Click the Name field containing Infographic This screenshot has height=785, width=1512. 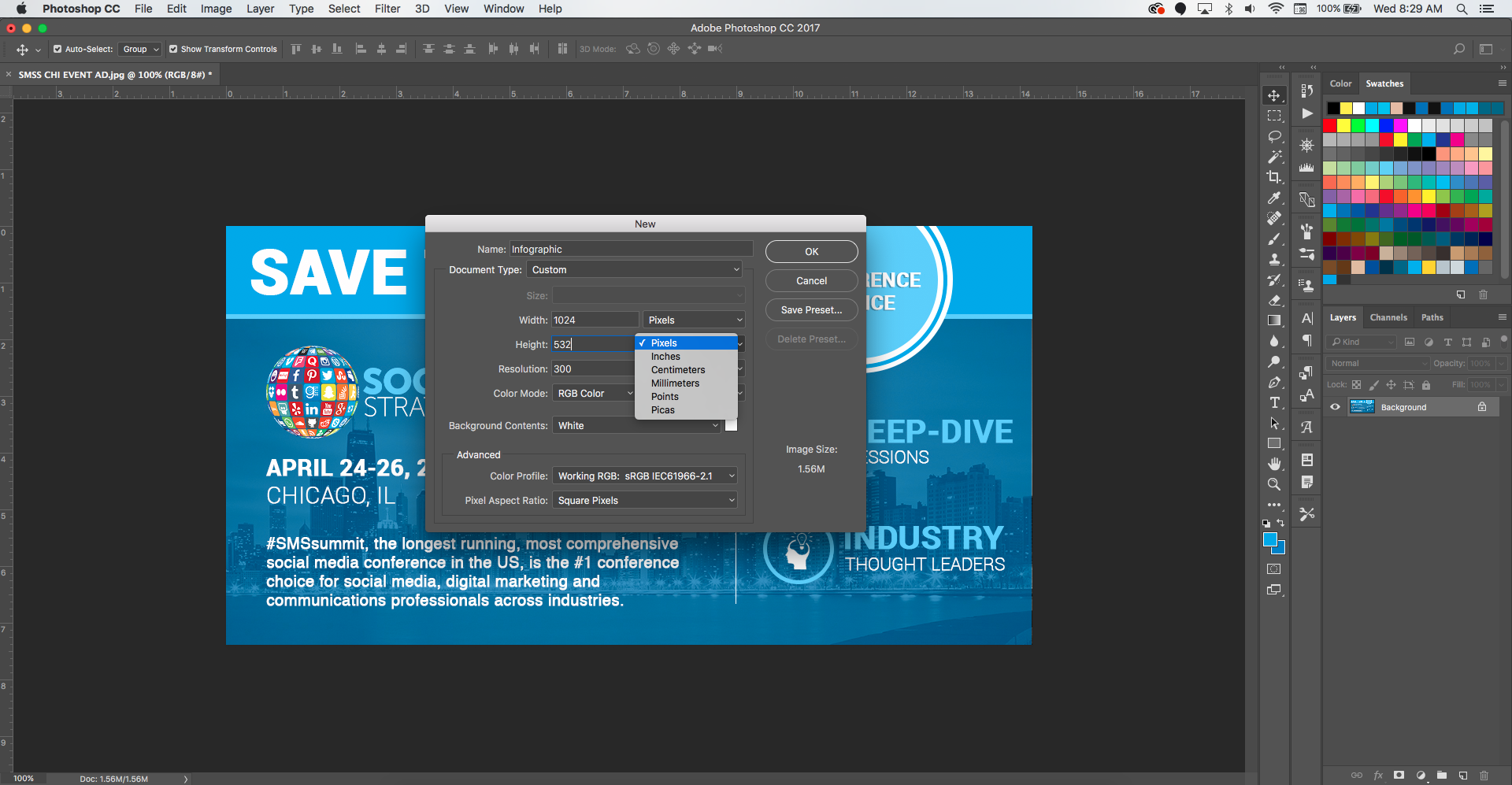tap(631, 249)
